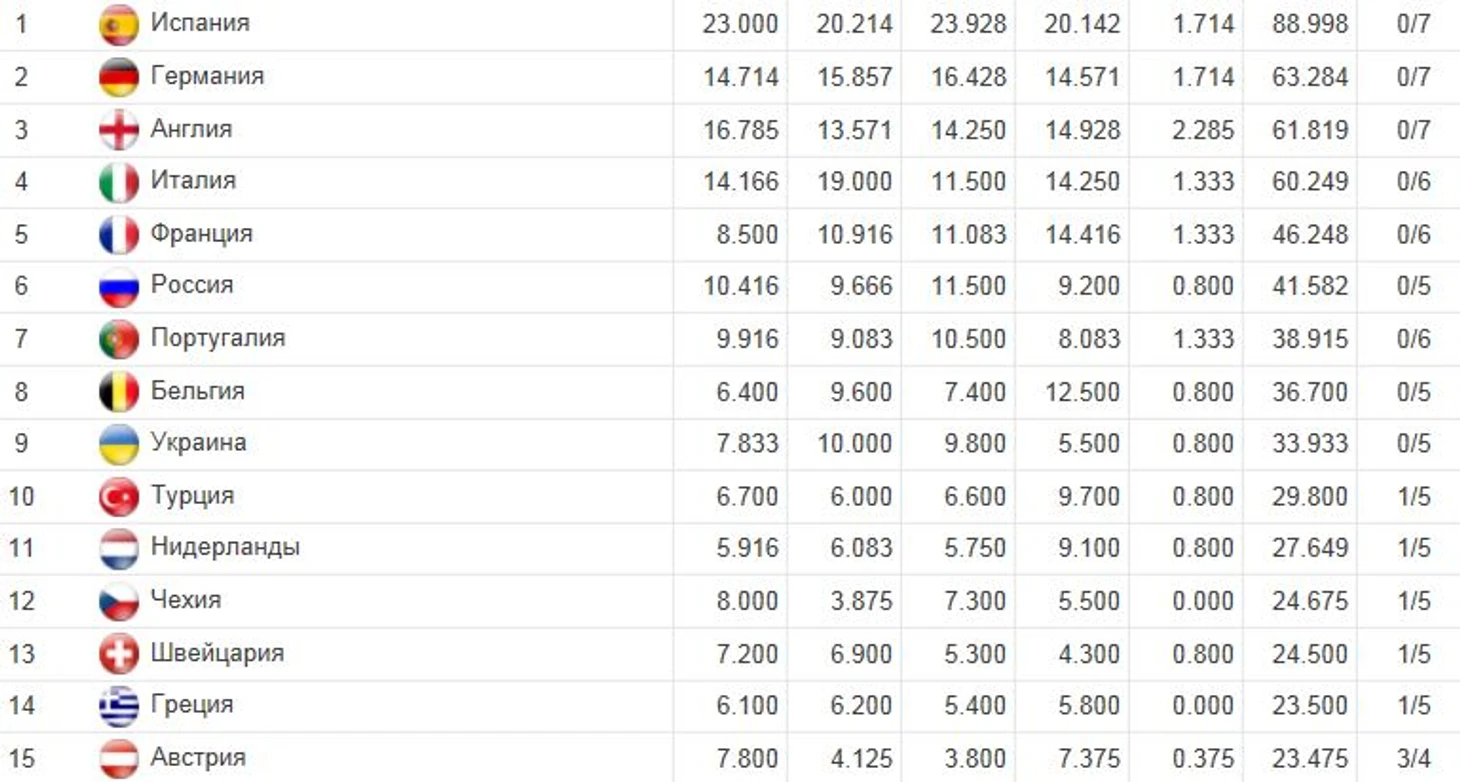
Task: Click Австрия clubs remaining 3/4
Action: [1414, 758]
